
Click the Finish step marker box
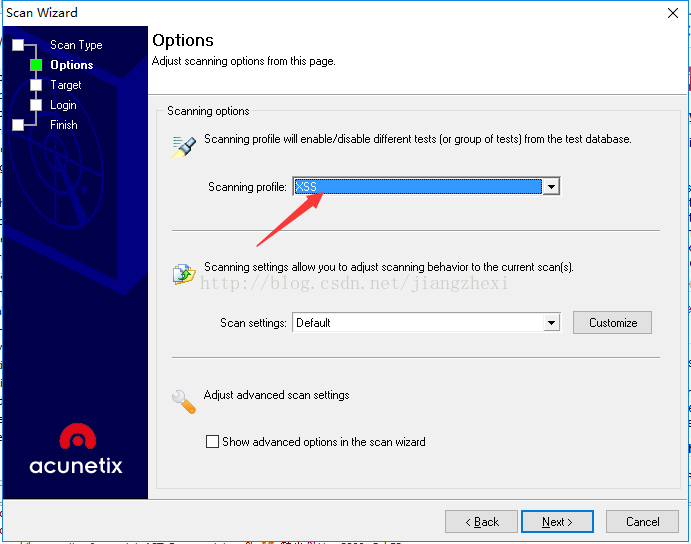coord(18,125)
